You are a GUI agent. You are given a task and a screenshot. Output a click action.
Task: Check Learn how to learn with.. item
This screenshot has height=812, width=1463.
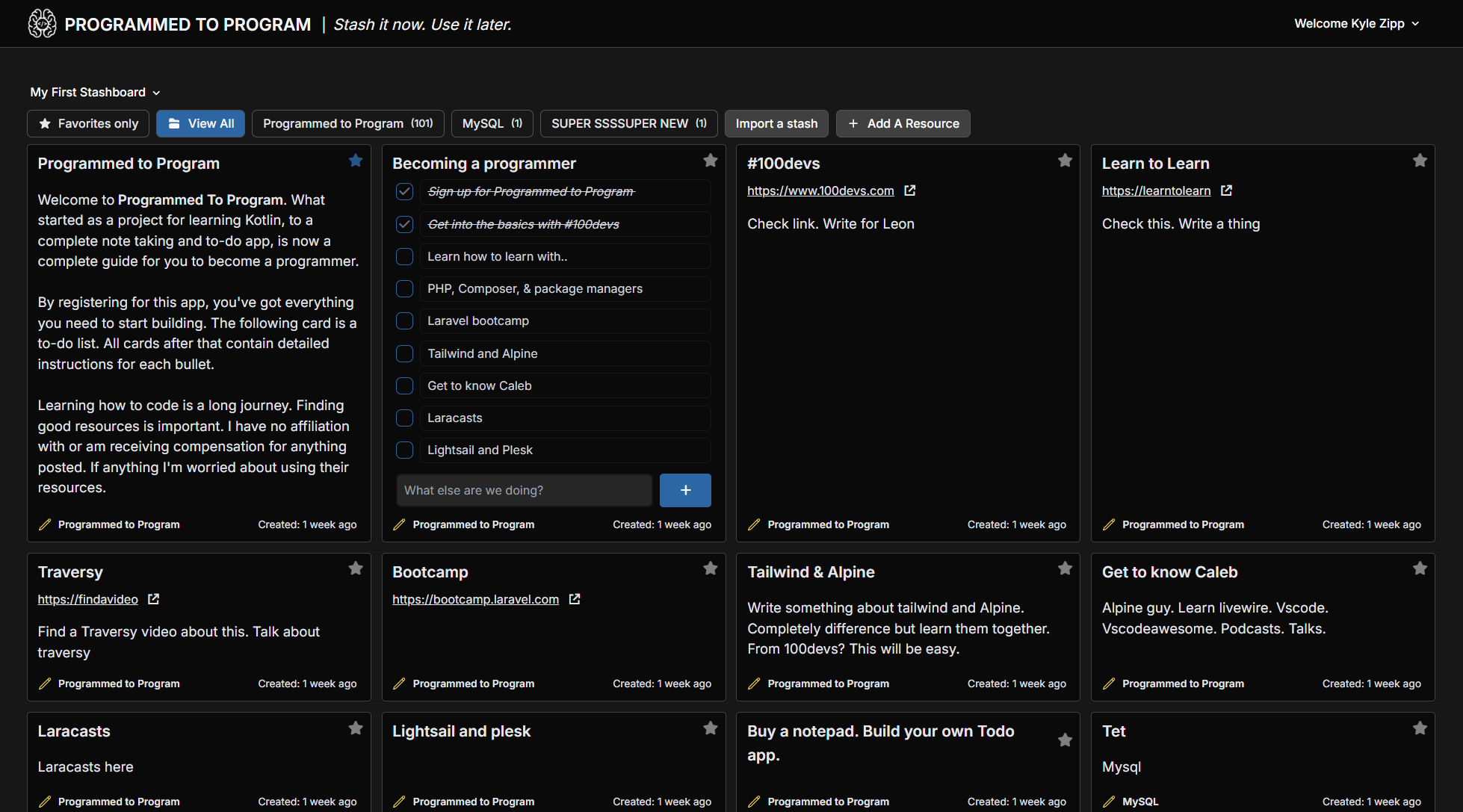point(404,256)
